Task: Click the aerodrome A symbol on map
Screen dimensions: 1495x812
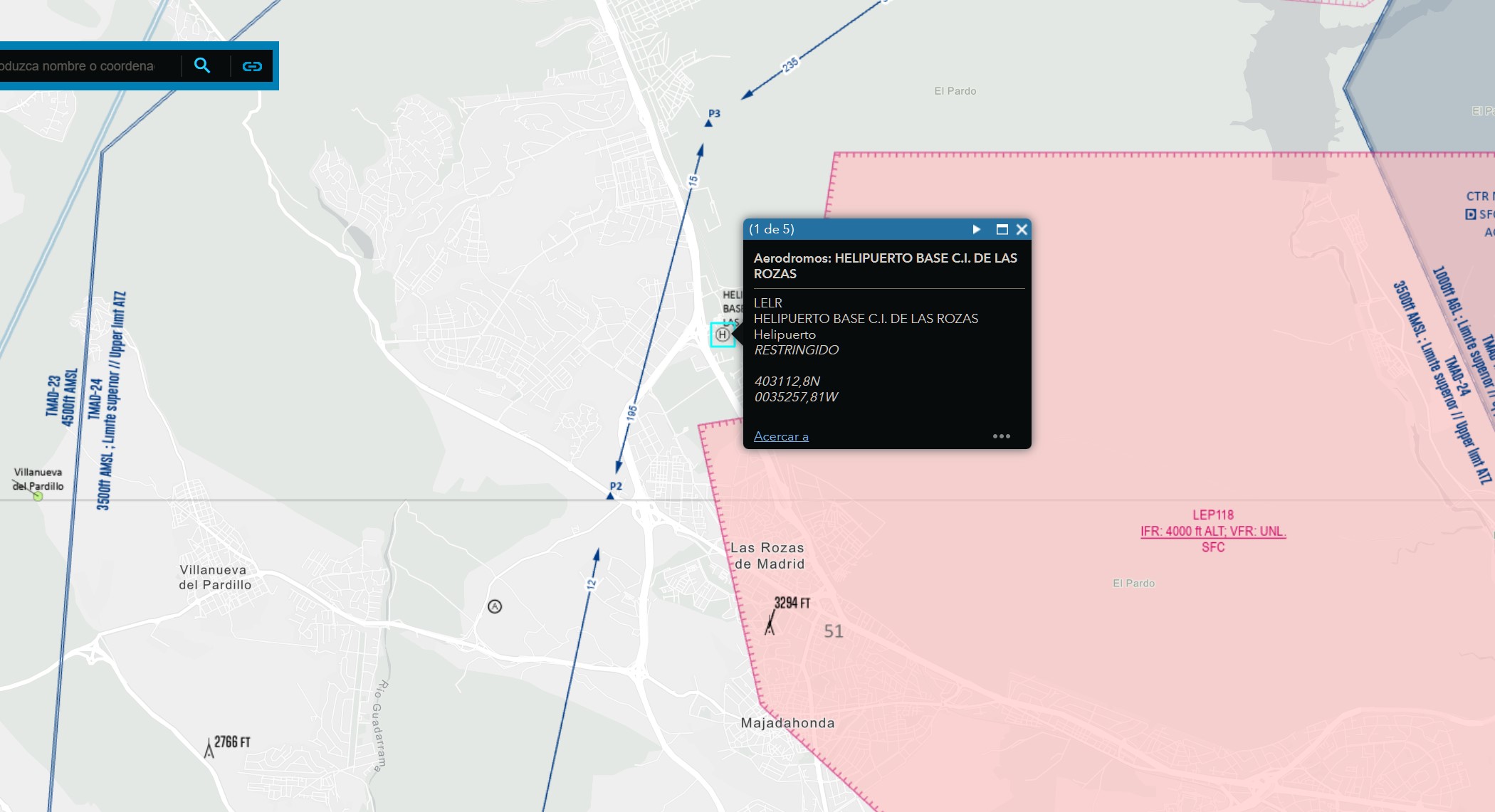Action: pos(495,606)
